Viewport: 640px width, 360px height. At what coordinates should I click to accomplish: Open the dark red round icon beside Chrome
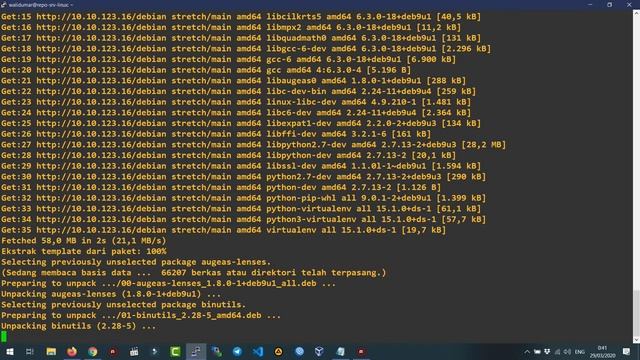point(113,351)
